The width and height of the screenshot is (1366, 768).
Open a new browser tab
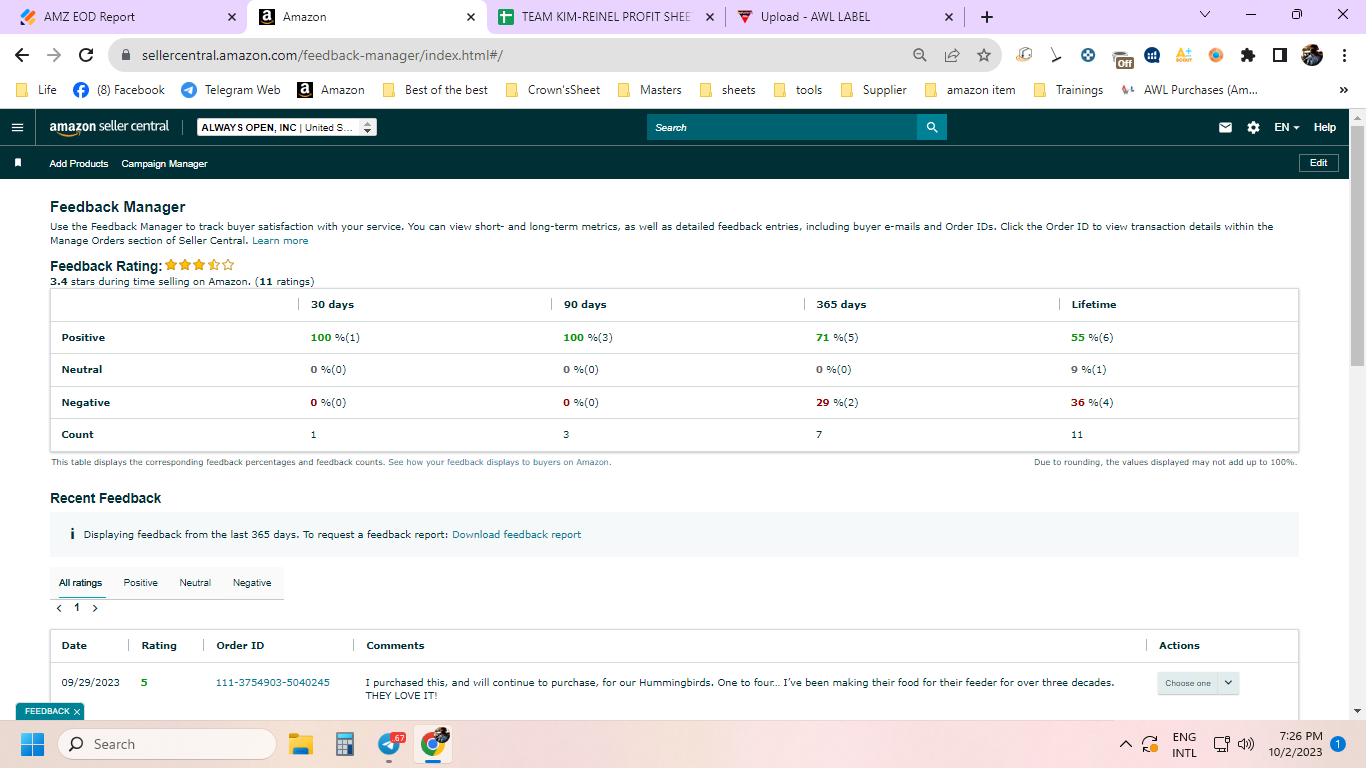[987, 17]
